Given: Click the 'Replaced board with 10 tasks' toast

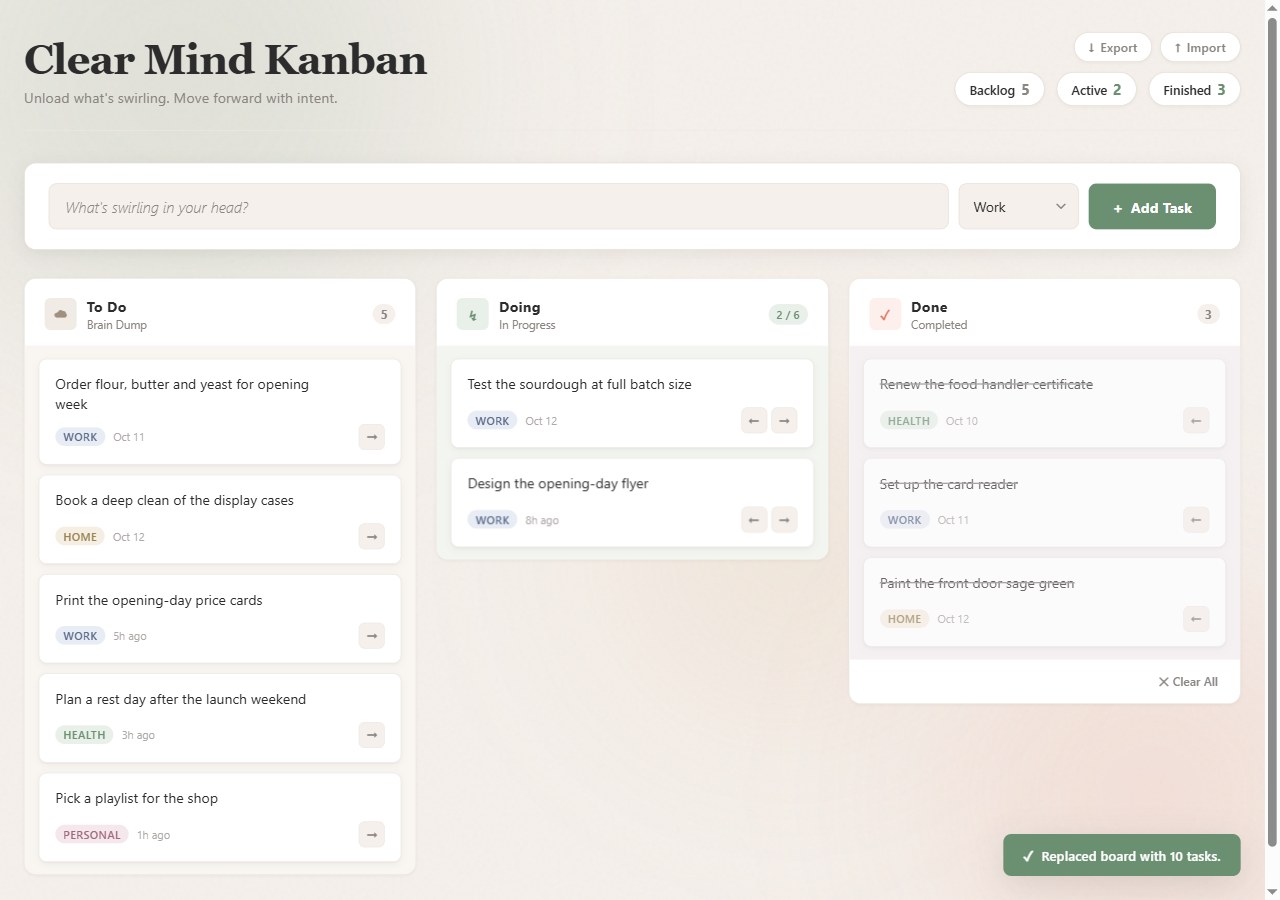Looking at the screenshot, I should (x=1121, y=856).
